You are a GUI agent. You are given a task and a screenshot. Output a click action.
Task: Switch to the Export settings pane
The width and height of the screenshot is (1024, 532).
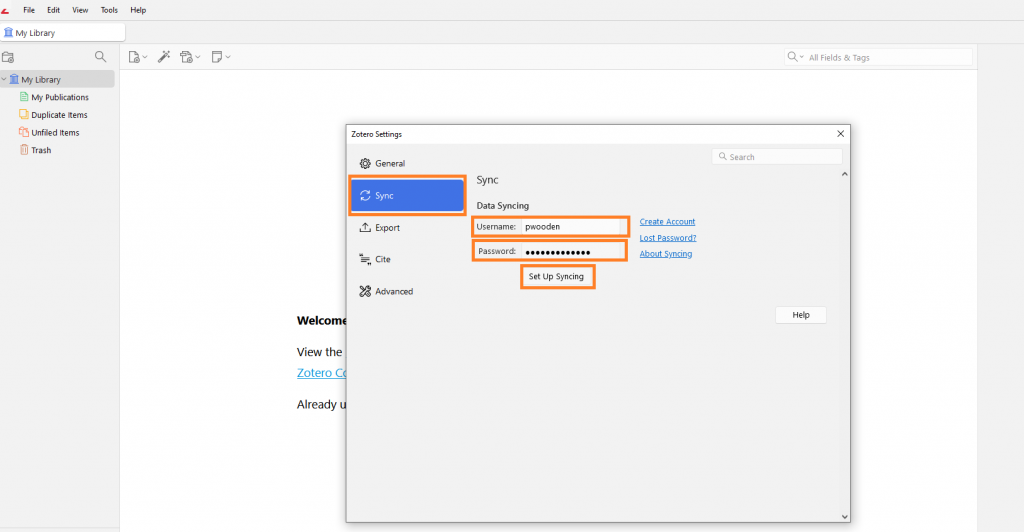(387, 227)
